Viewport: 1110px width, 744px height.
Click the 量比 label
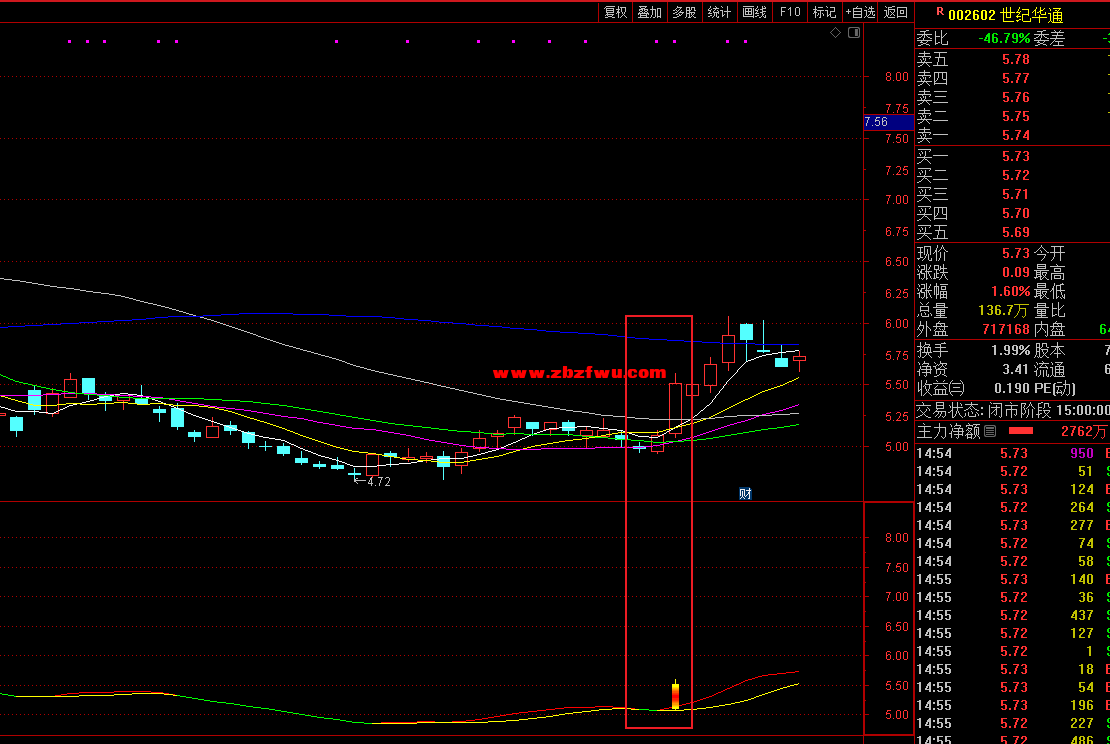(1049, 311)
